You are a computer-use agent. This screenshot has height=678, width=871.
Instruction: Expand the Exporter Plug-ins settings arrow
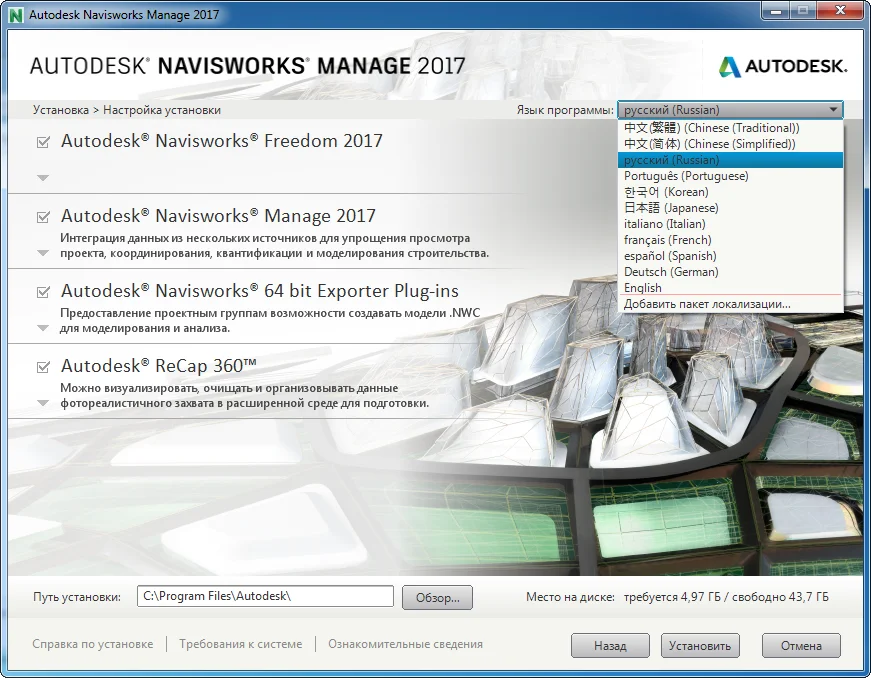click(43, 328)
